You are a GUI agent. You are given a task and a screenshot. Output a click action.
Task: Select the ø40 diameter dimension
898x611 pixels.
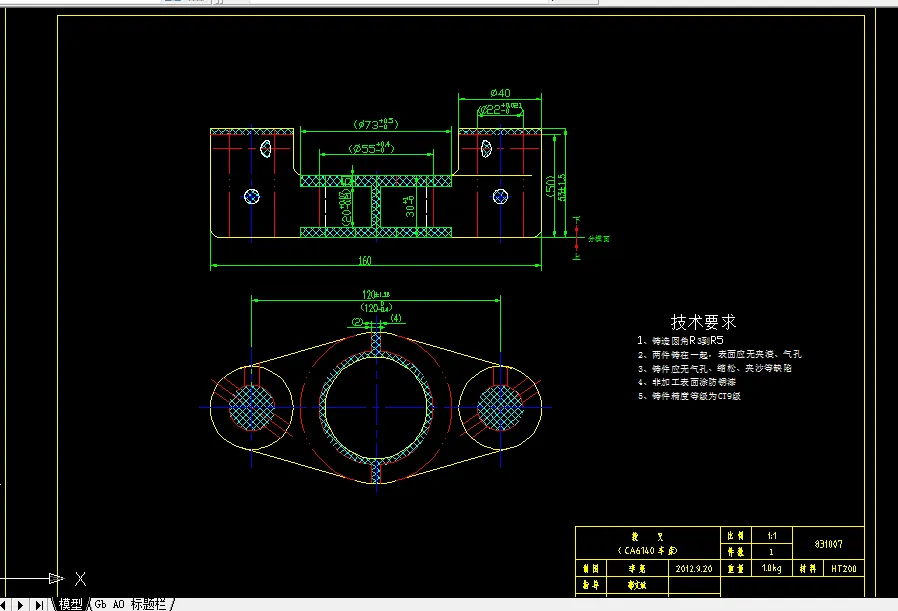coord(500,93)
